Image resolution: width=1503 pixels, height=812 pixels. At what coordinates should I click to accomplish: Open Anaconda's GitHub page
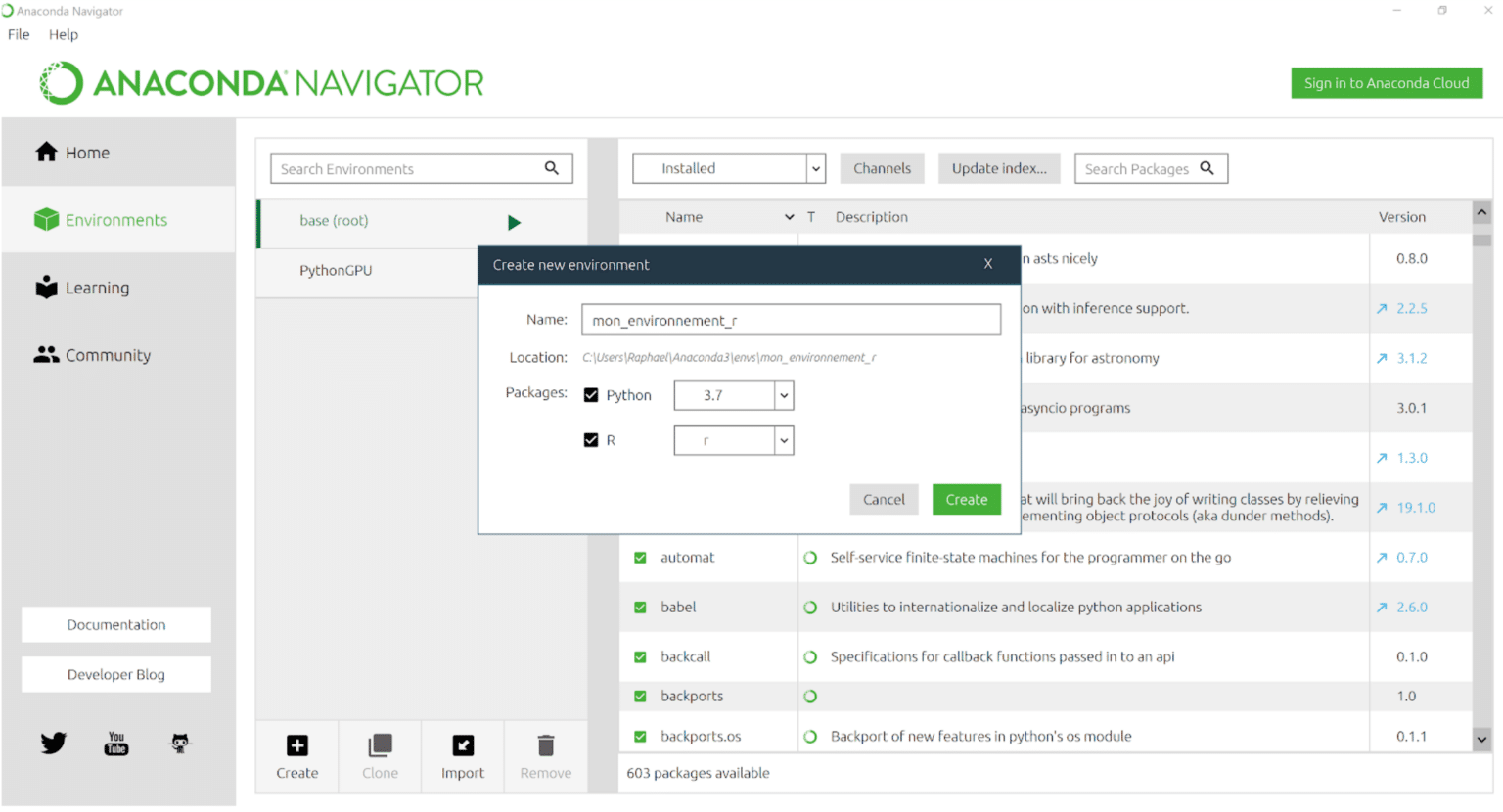(x=180, y=743)
